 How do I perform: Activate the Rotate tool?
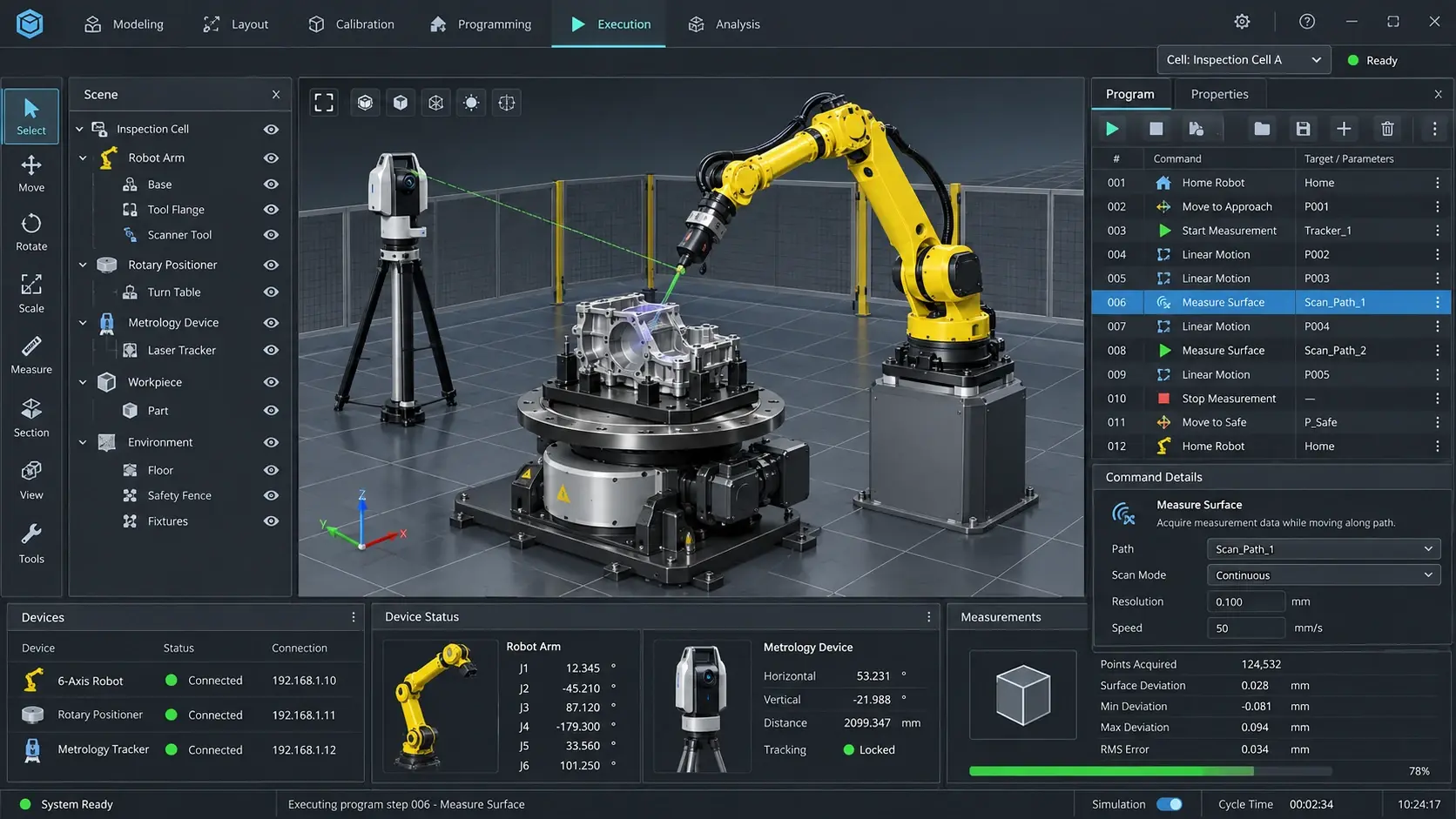31,232
